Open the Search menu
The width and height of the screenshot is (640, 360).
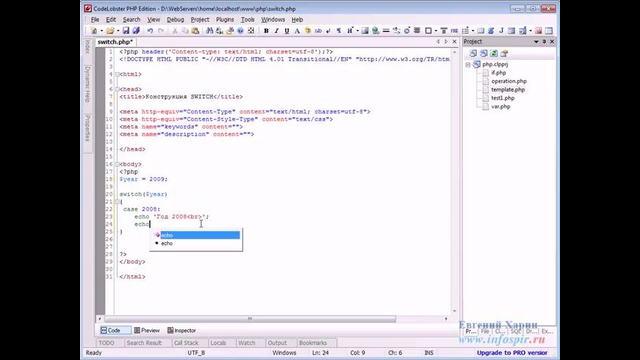click(x=131, y=20)
